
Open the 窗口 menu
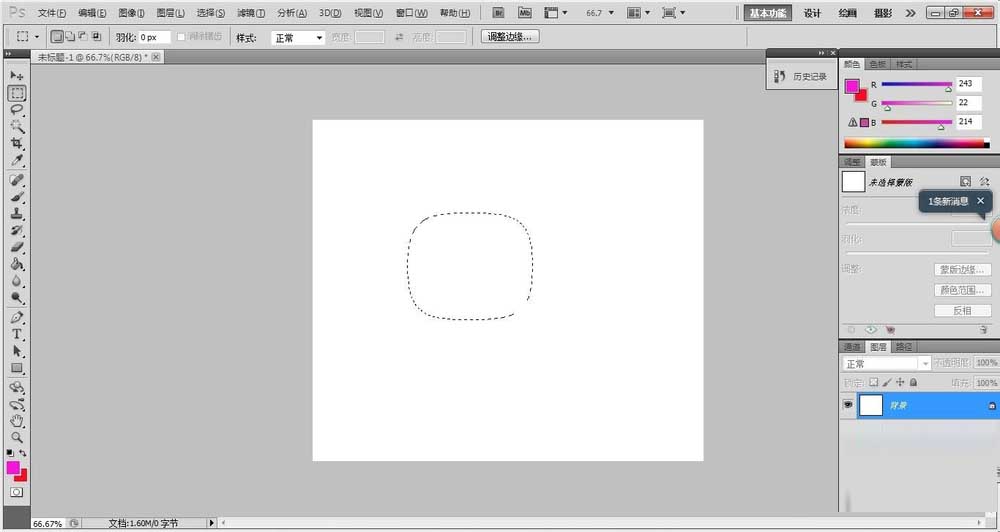pos(412,13)
